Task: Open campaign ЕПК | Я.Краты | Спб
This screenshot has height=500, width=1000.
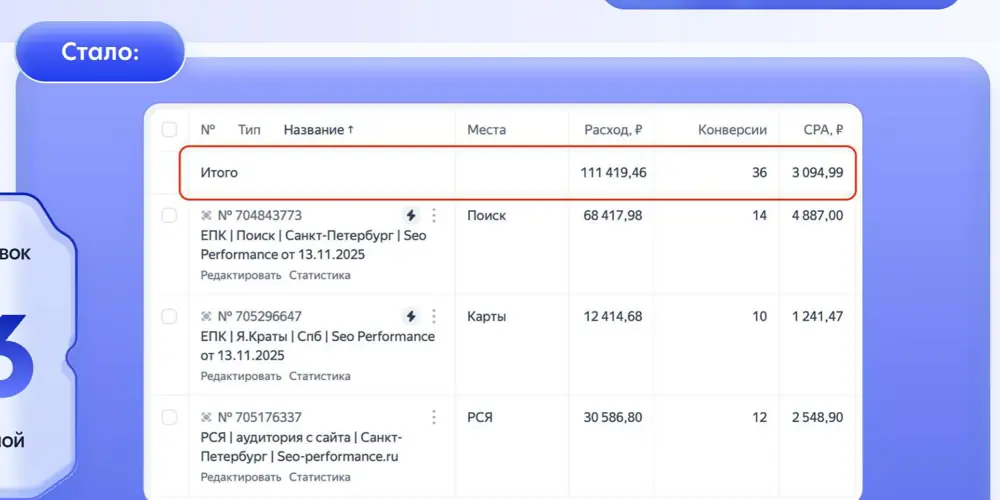Action: [x=318, y=346]
